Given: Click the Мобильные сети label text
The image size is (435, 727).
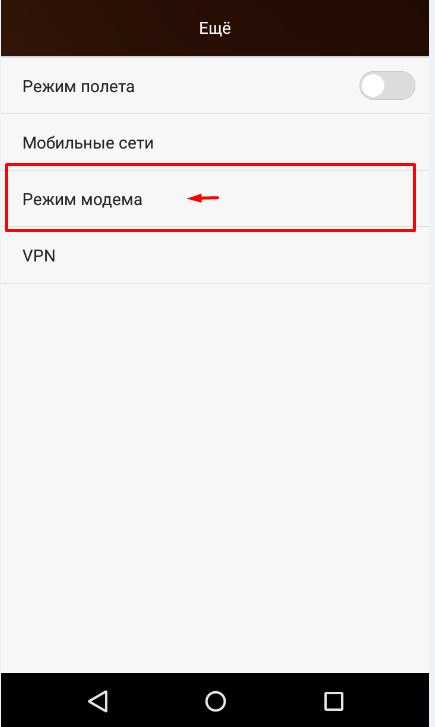Looking at the screenshot, I should coord(88,143).
